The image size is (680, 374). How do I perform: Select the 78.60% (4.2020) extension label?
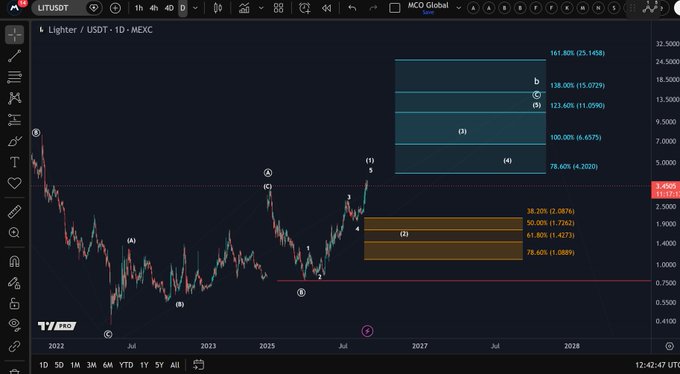pos(574,166)
